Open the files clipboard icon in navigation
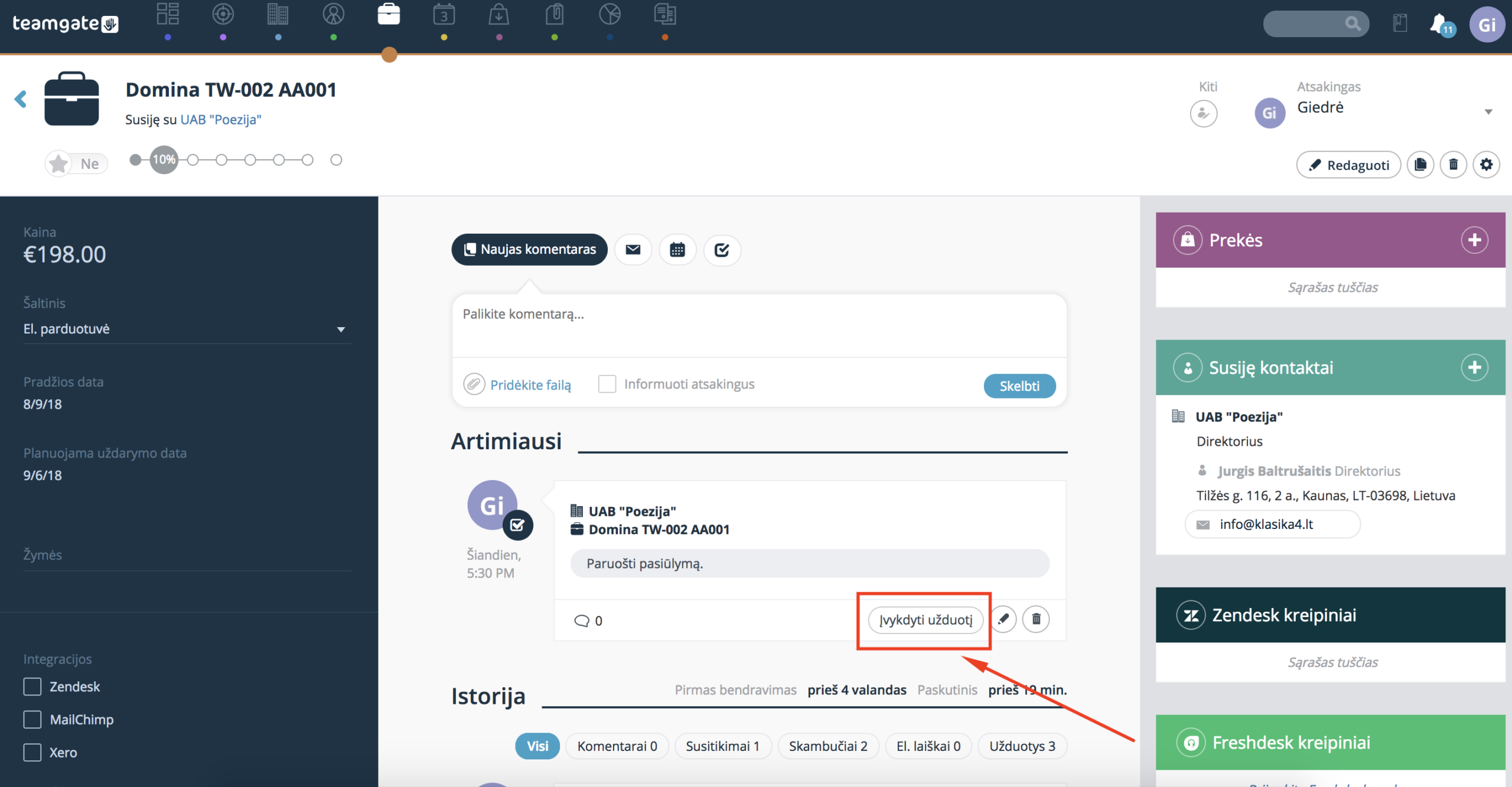The height and width of the screenshot is (787, 1512). 554,14
